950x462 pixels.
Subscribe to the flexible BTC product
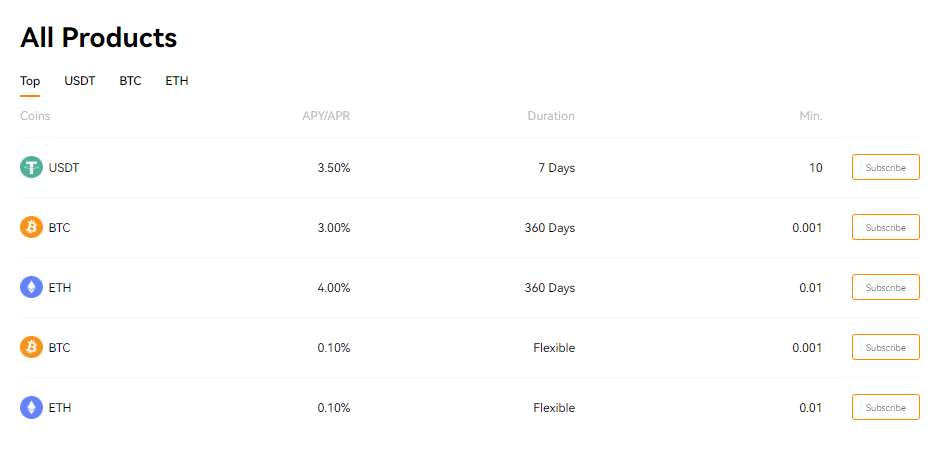coord(886,347)
